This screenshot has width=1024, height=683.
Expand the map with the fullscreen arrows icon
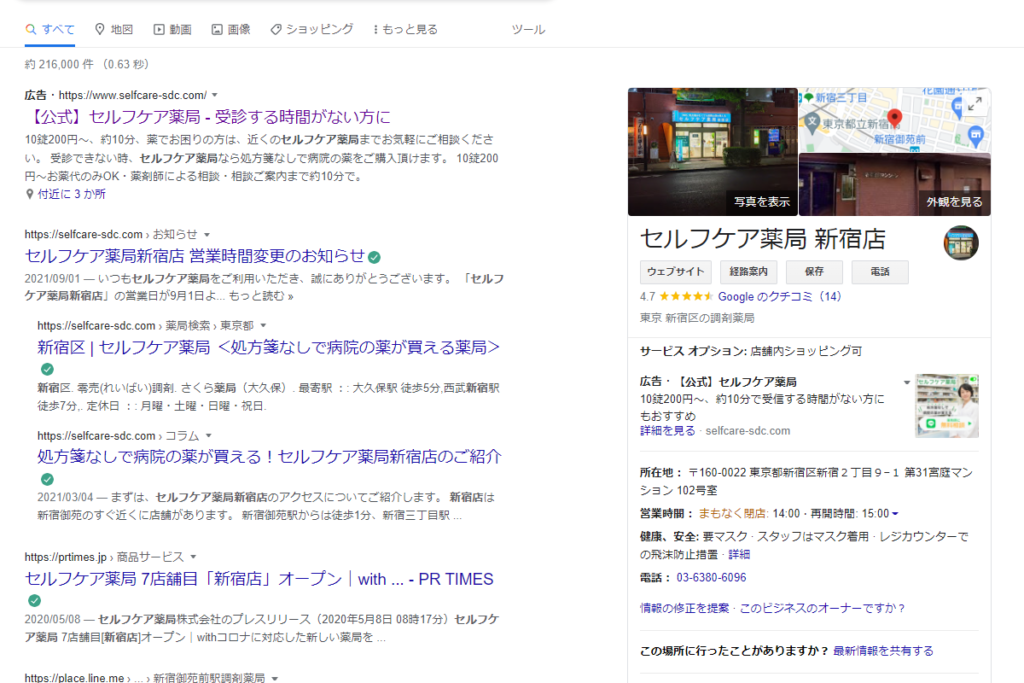[975, 104]
